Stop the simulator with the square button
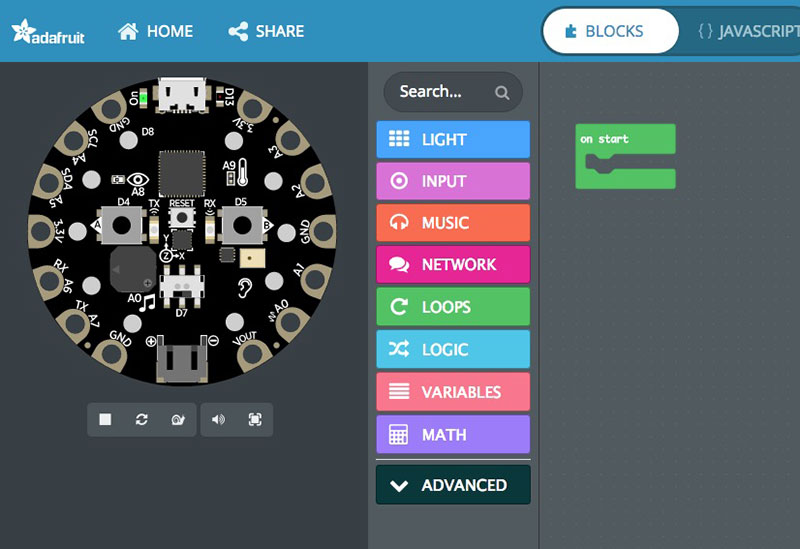 (105, 420)
